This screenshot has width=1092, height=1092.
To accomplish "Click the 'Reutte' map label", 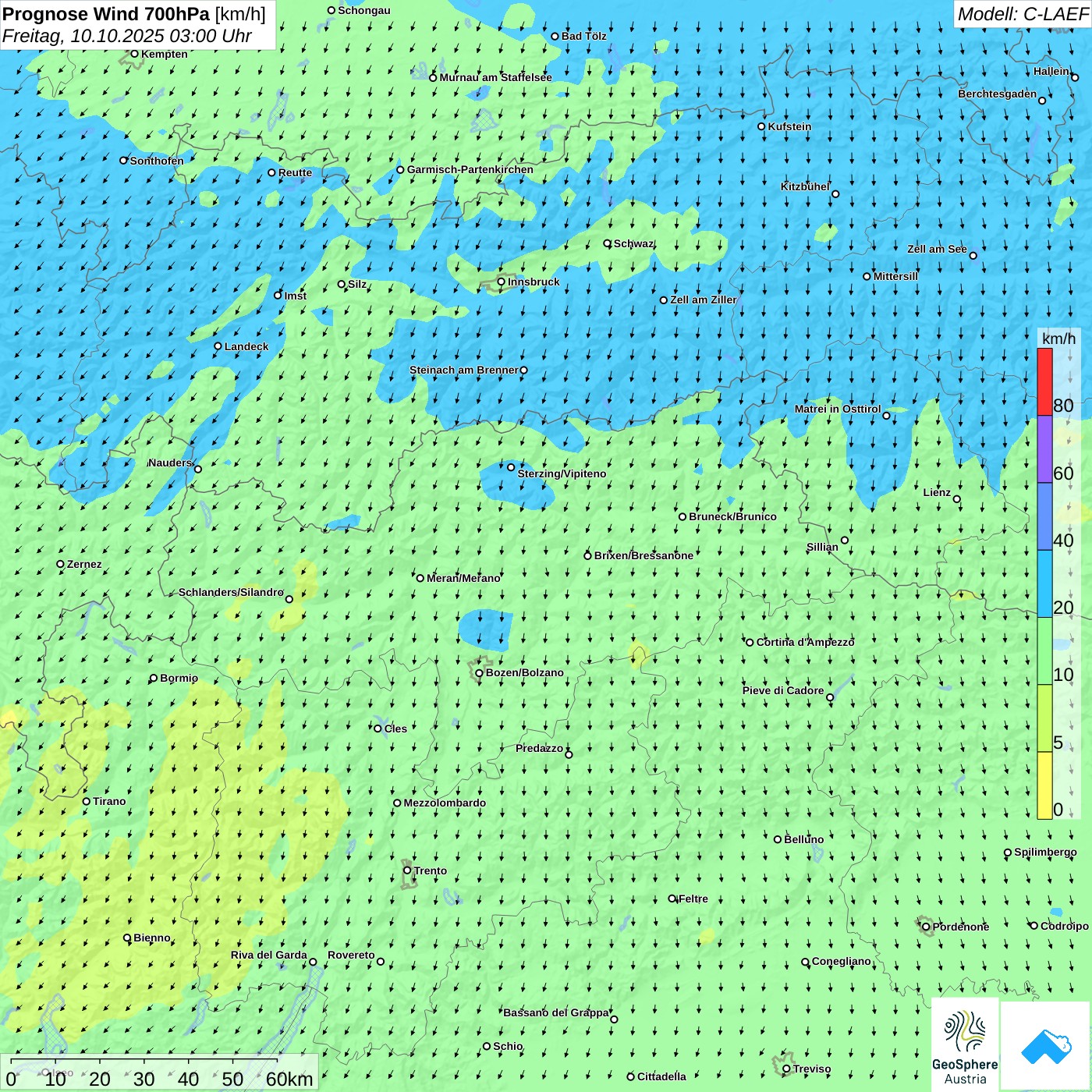I will (295, 172).
